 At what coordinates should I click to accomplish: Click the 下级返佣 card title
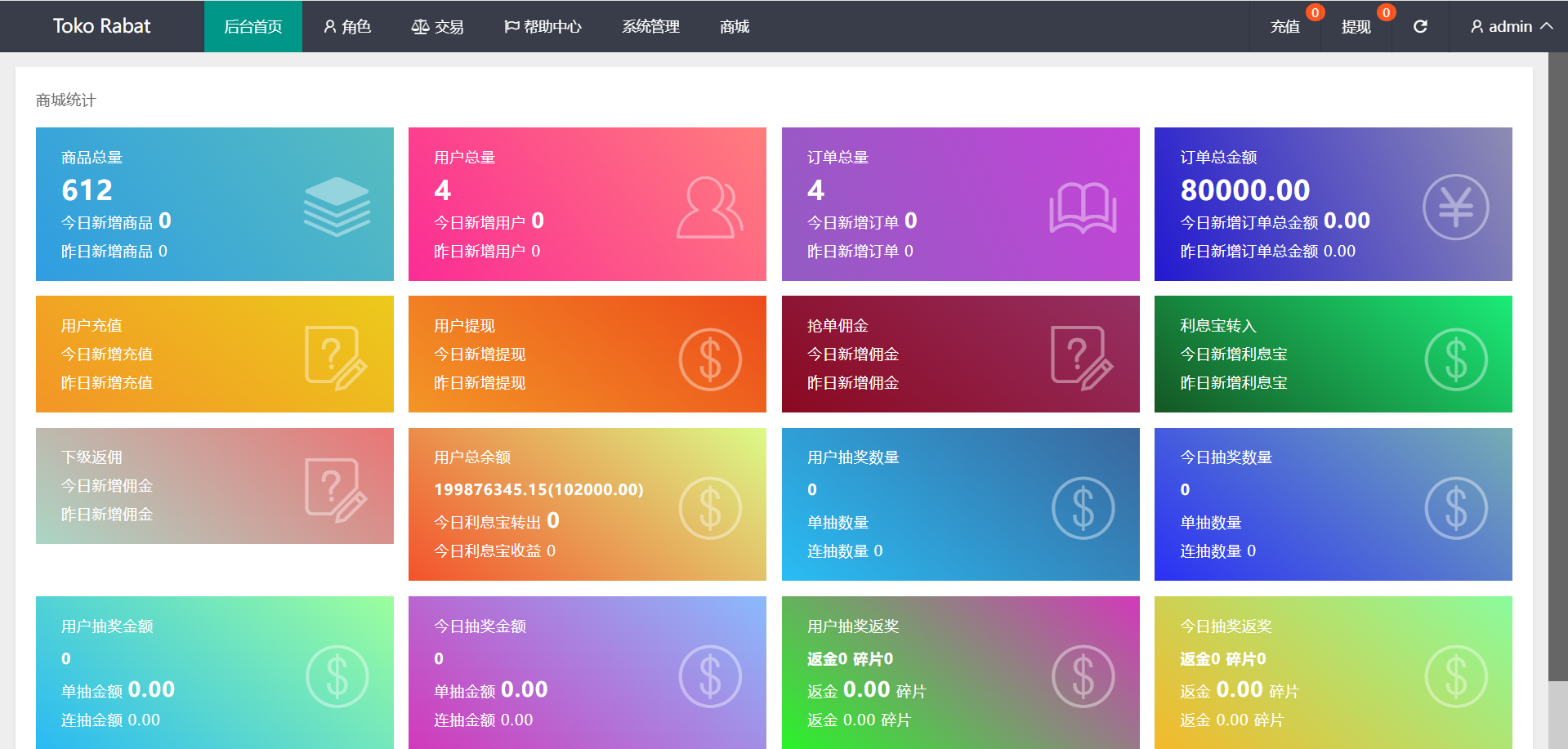[92, 457]
